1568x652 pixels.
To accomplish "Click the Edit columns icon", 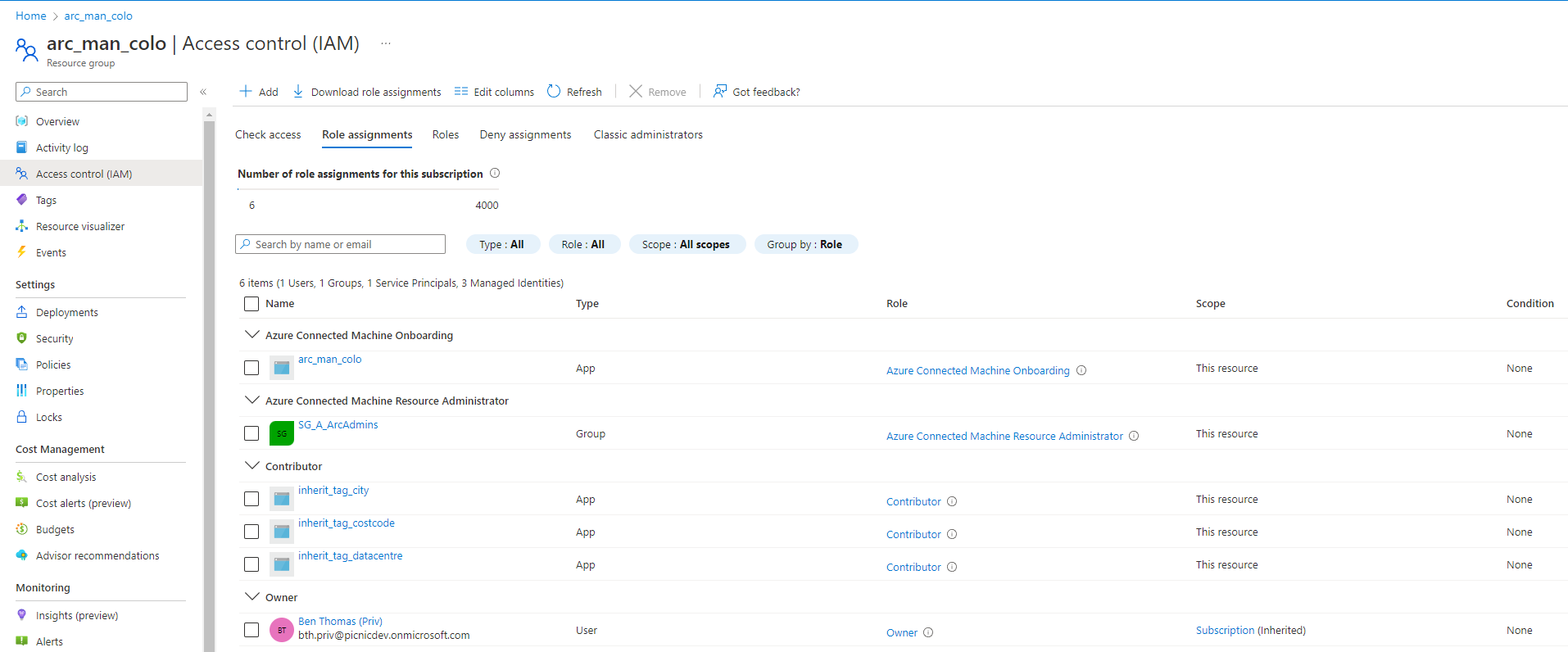I will (461, 91).
